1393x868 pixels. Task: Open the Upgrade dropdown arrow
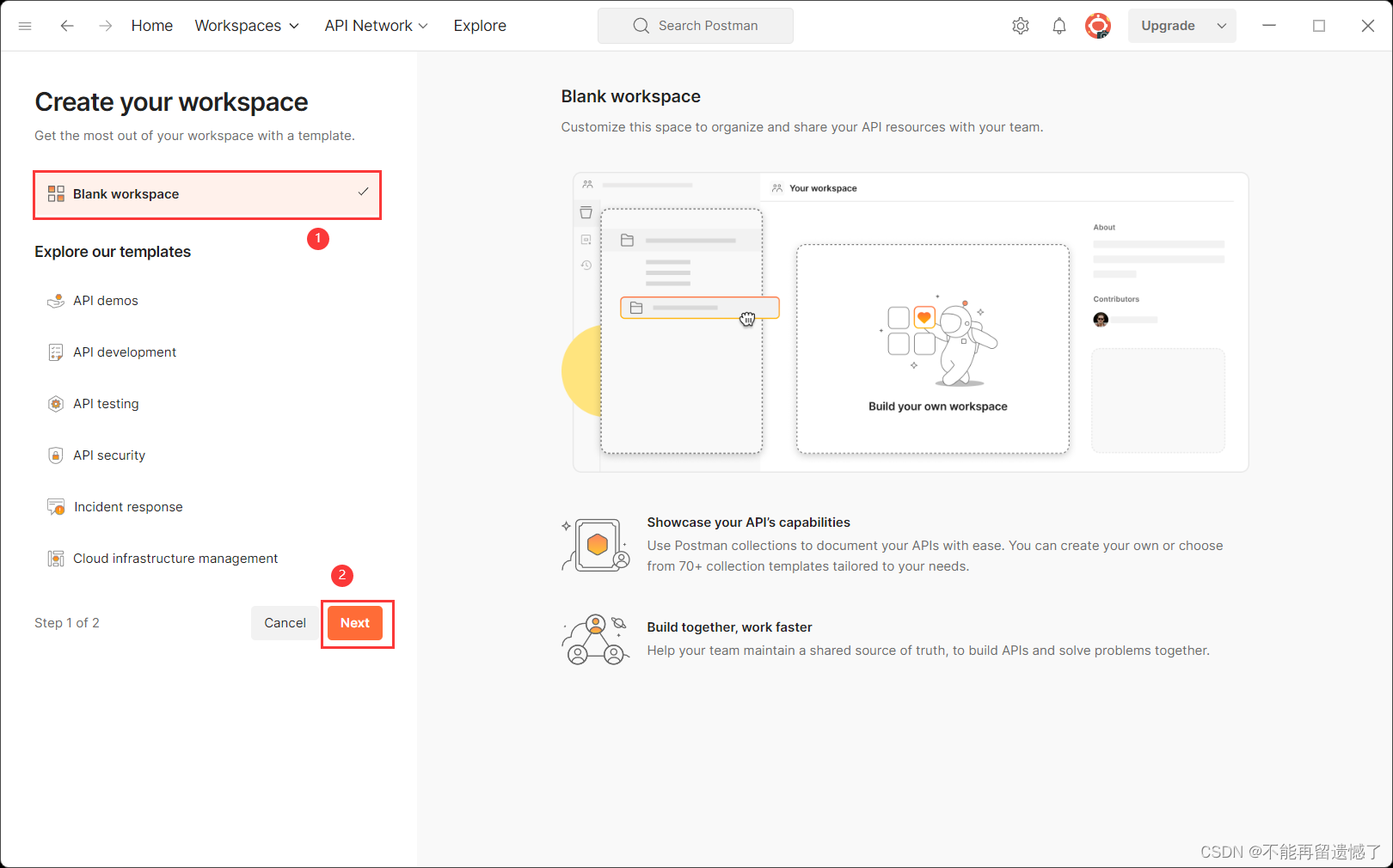click(1222, 26)
